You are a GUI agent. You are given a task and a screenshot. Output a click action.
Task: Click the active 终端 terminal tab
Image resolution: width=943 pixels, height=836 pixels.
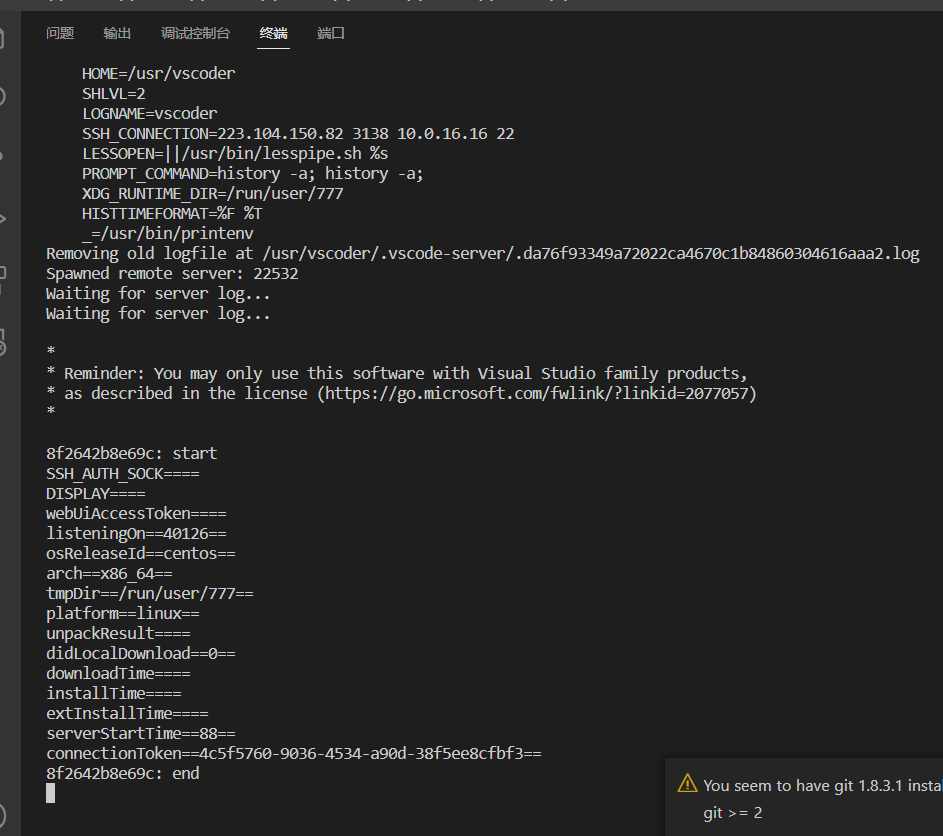coord(273,33)
